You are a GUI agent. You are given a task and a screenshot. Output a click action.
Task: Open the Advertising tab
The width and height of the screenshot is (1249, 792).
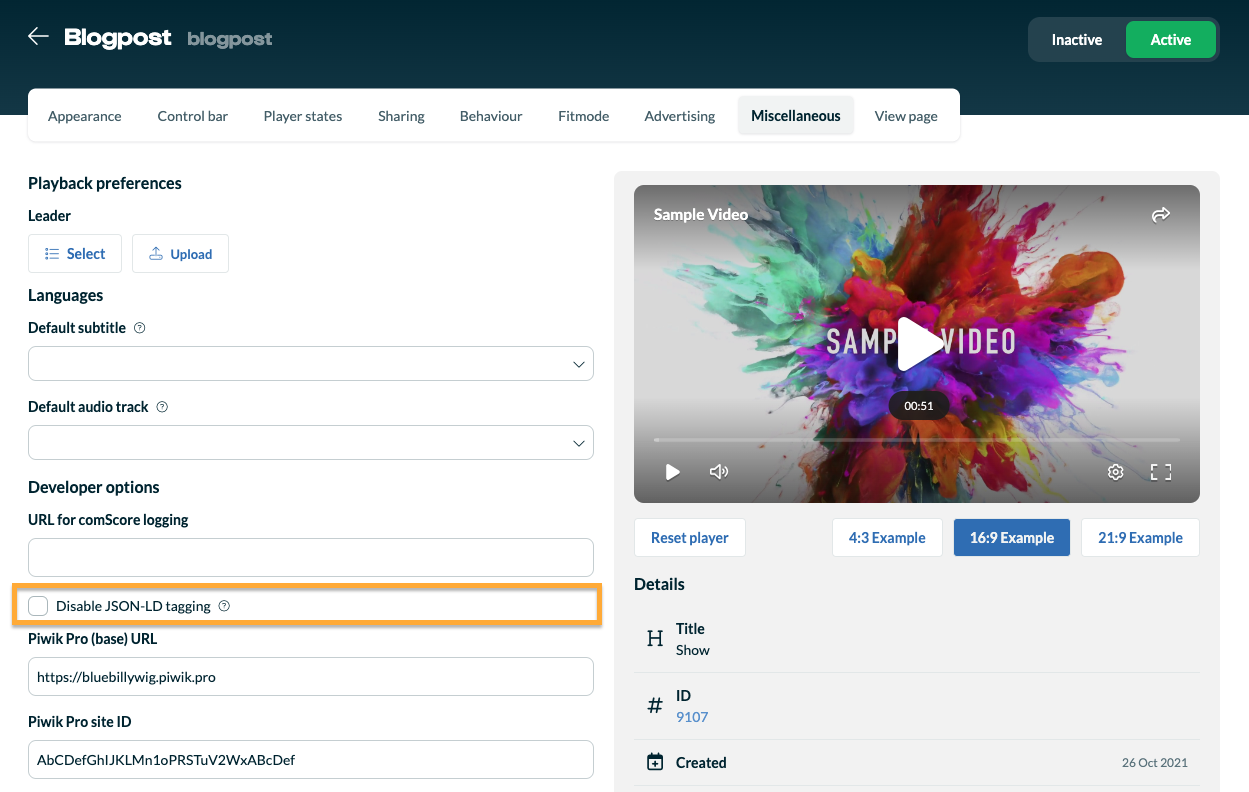(679, 116)
